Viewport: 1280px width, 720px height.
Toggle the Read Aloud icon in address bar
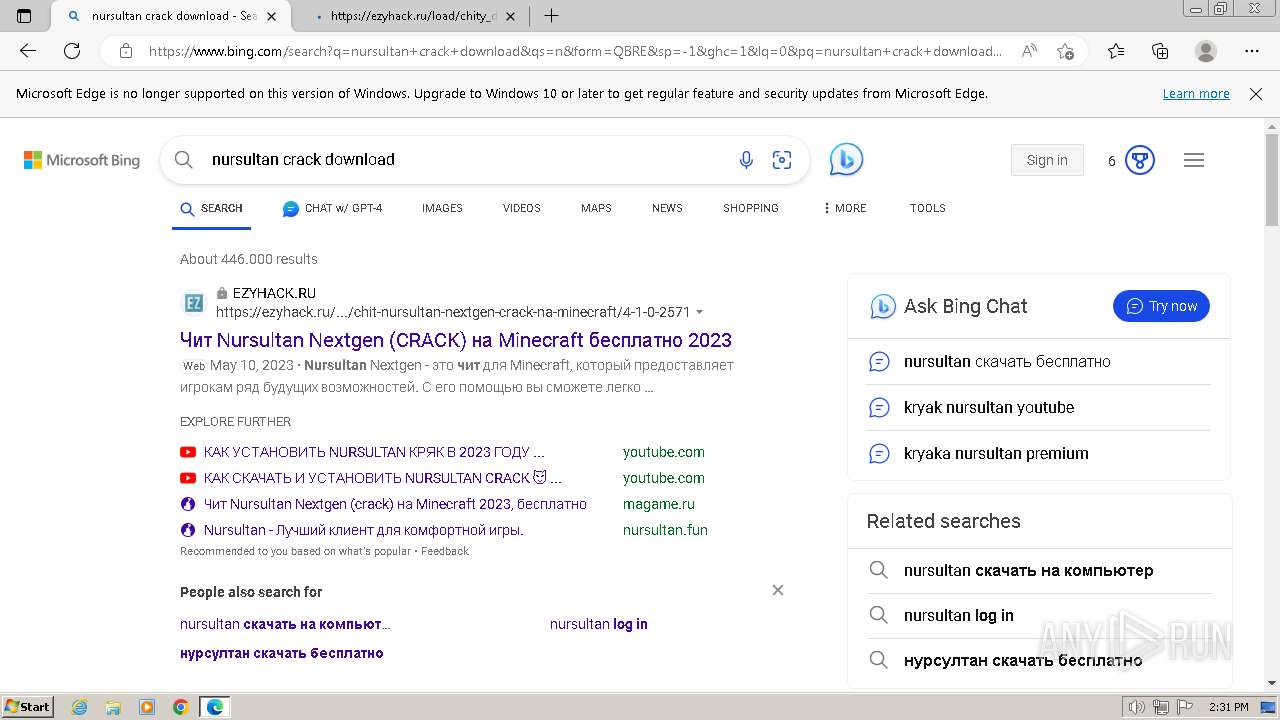(1028, 51)
